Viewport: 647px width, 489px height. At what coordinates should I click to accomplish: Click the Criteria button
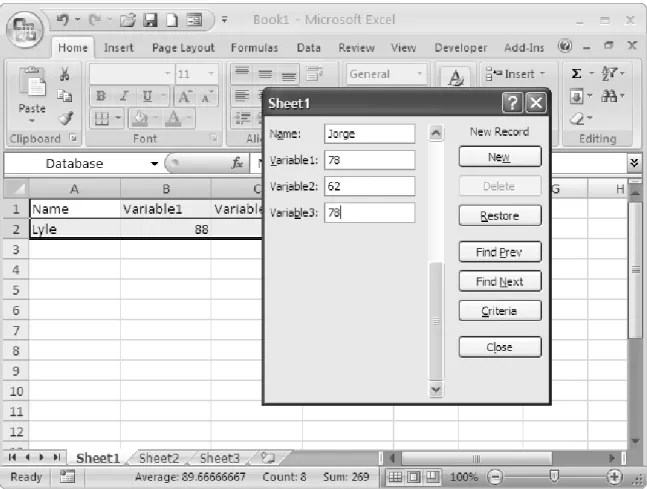500,311
